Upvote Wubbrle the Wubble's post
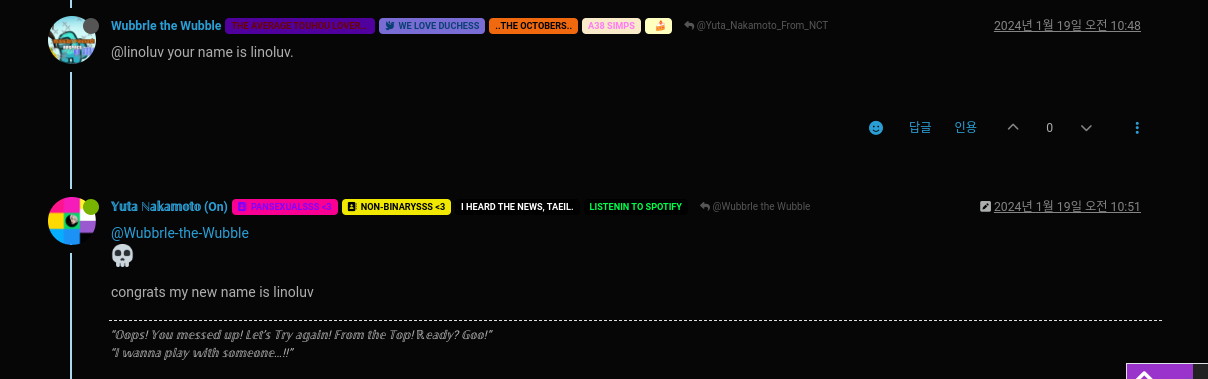Image resolution: width=1208 pixels, height=379 pixels. (1013, 127)
